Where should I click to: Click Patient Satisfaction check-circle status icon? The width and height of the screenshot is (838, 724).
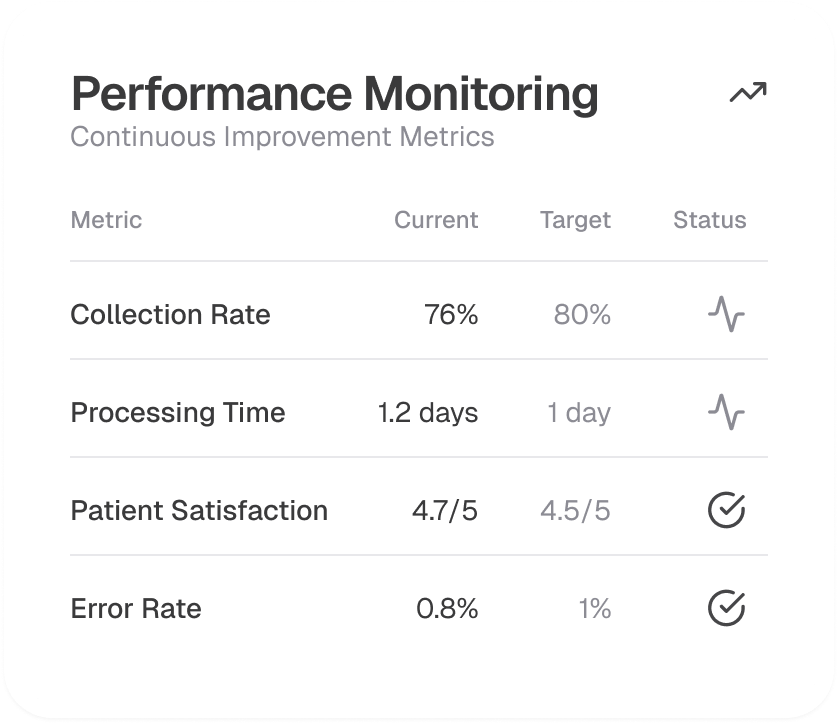[726, 510]
